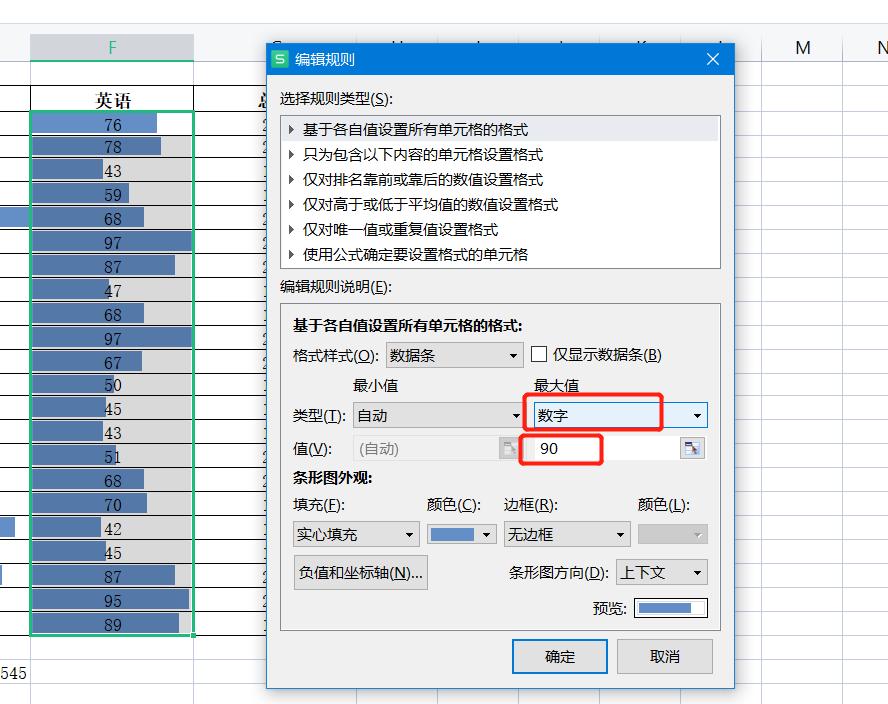Screen dimensions: 888x704
Task: Select the column F header in the spreadsheet
Action: (111, 46)
